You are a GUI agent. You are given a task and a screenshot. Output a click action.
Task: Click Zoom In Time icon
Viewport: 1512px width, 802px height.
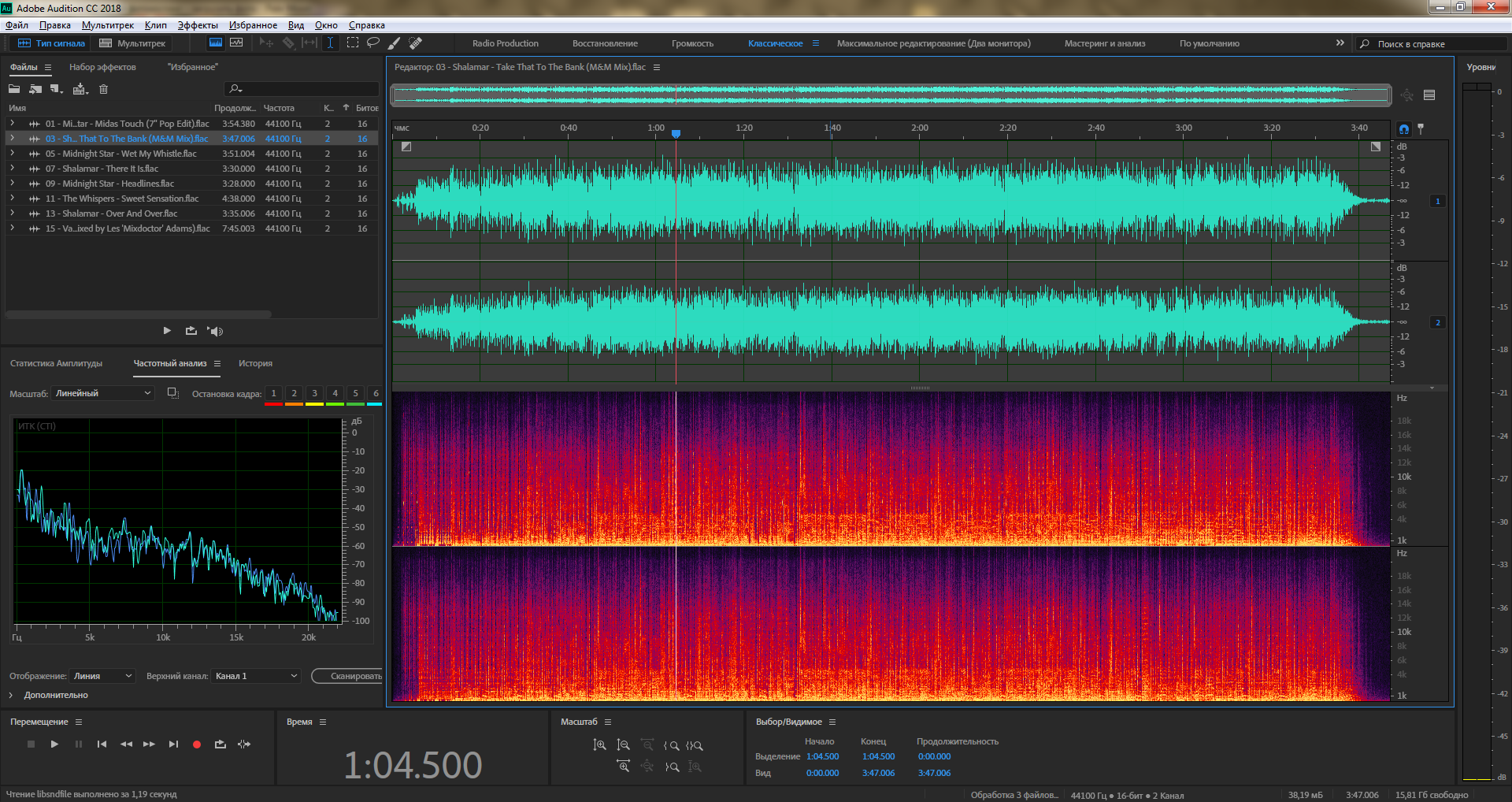[624, 767]
